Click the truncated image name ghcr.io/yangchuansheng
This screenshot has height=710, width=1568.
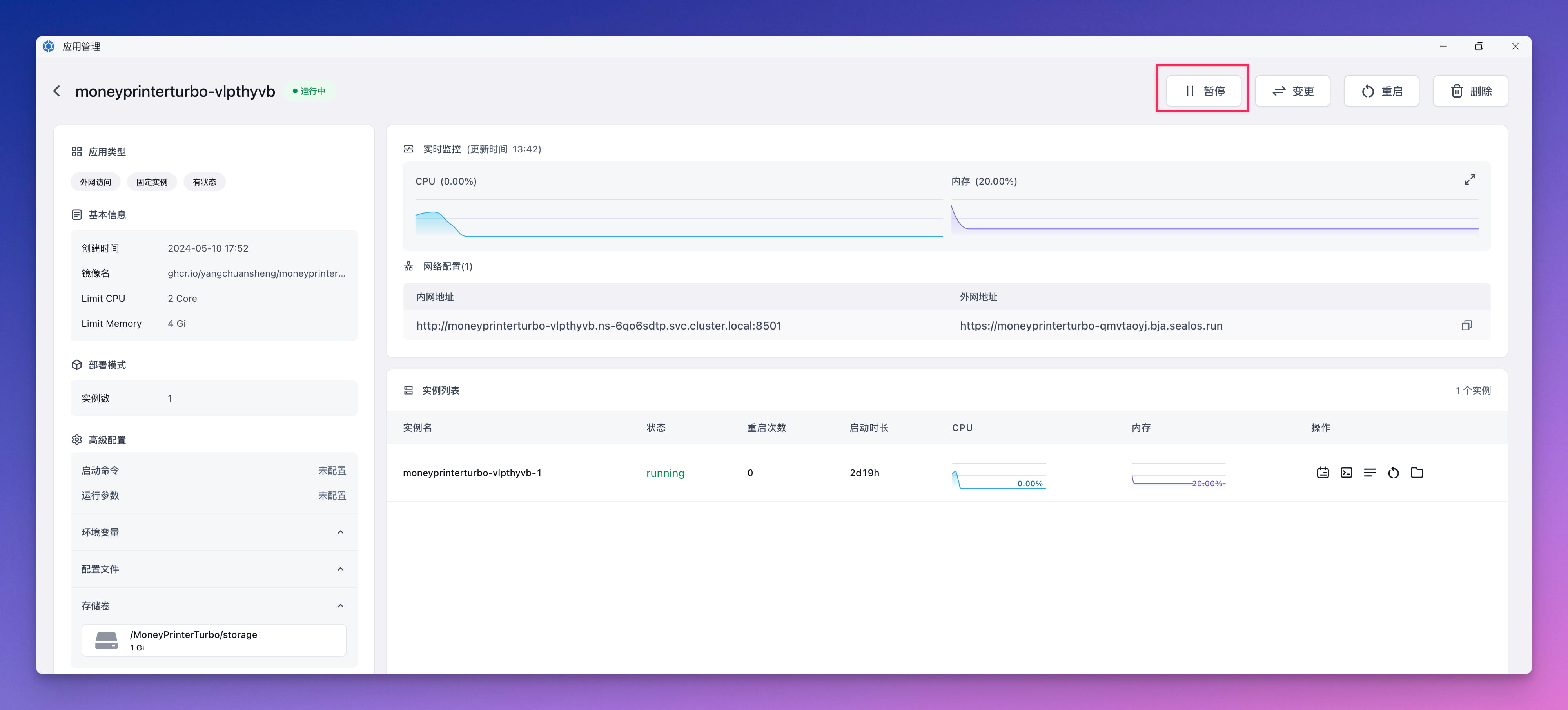click(x=257, y=273)
